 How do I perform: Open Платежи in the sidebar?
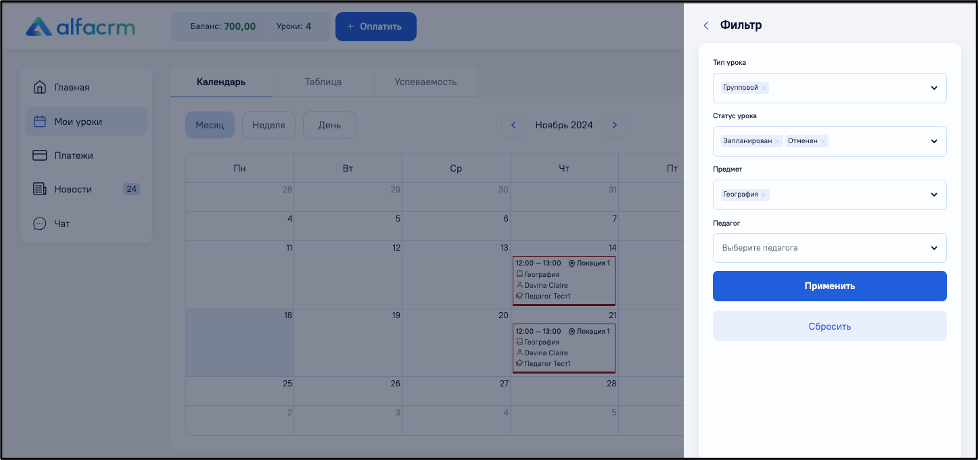pyautogui.click(x=74, y=155)
